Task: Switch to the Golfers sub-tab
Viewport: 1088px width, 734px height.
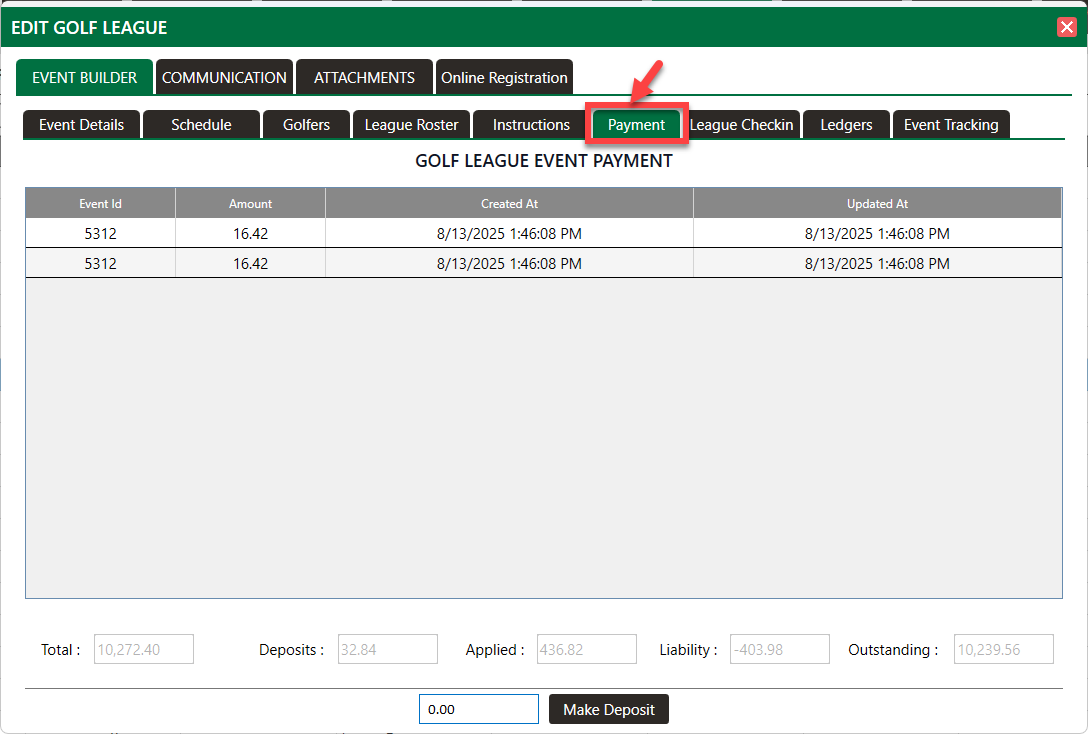Action: (306, 125)
